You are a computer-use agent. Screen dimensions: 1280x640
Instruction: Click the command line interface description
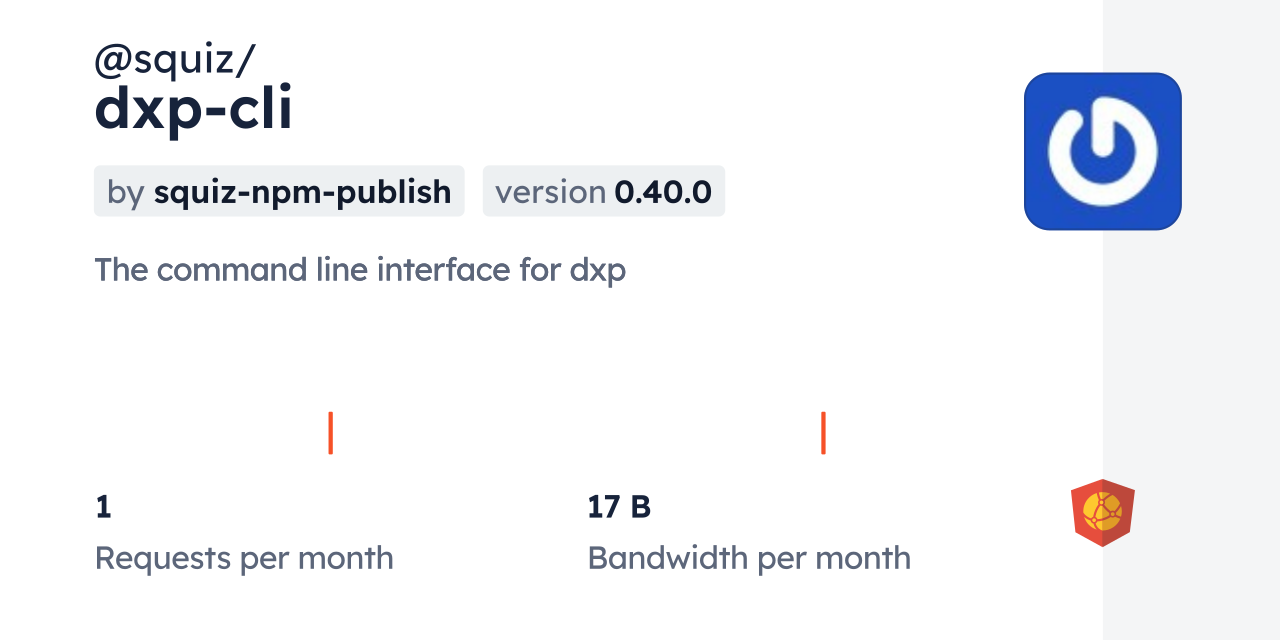point(360,270)
